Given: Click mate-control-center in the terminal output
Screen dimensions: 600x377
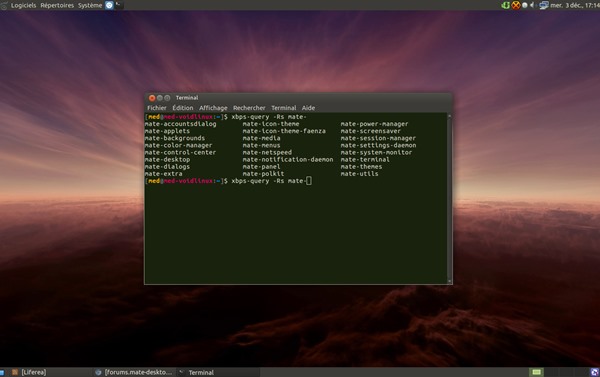Looking at the screenshot, I should [x=180, y=152].
